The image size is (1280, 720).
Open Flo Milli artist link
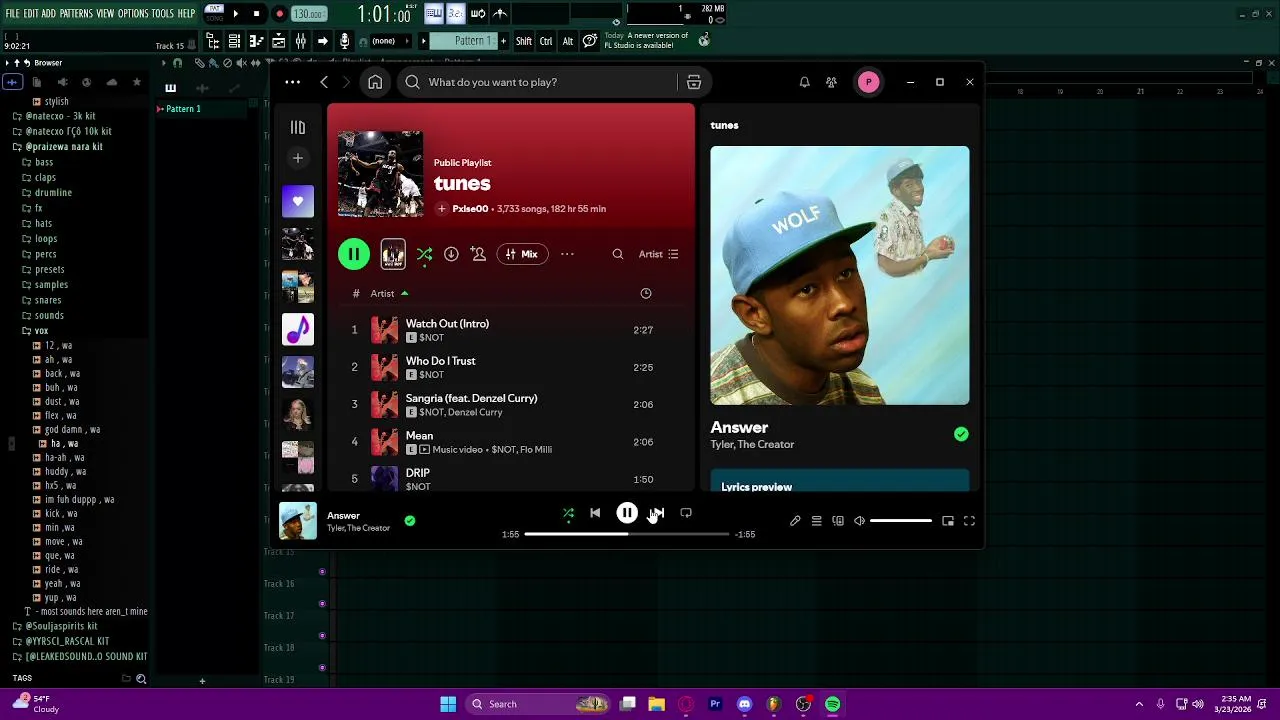pos(536,449)
